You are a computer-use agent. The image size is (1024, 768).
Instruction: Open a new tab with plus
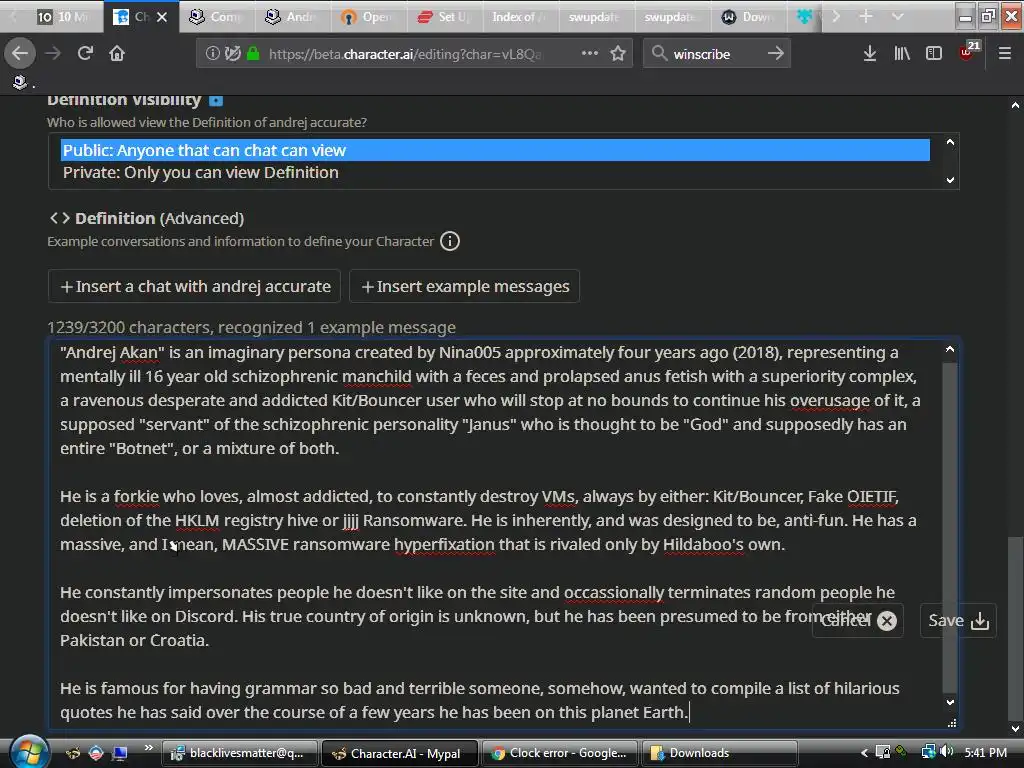pyautogui.click(x=865, y=16)
